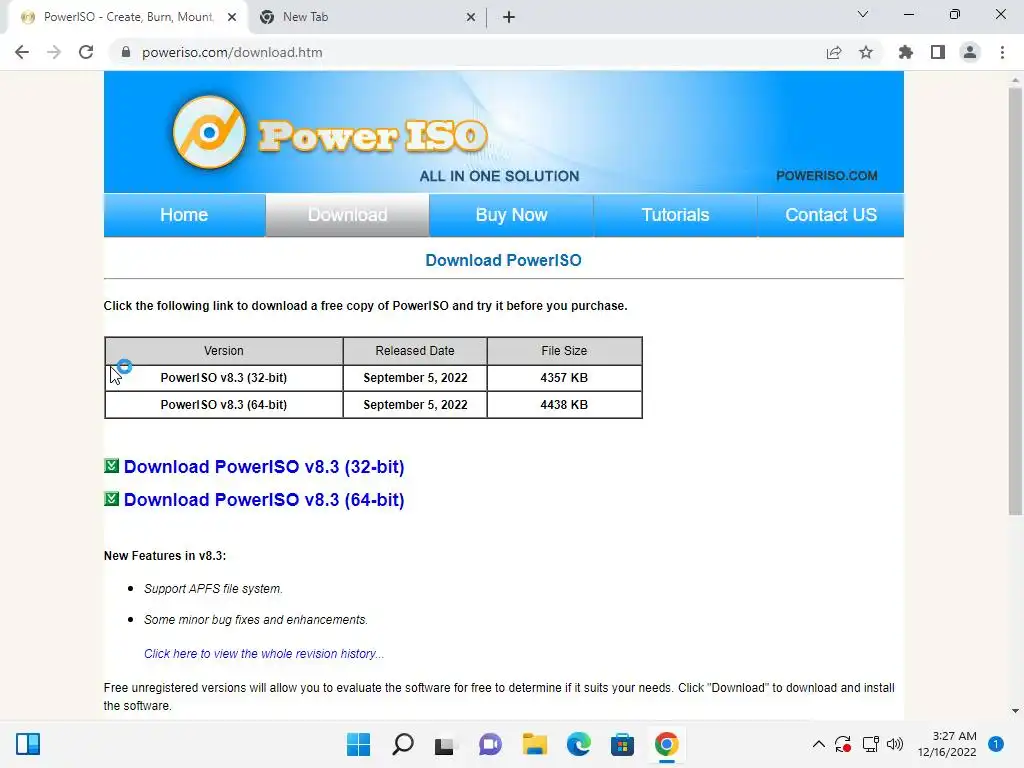Screen dimensions: 1024x768
Task: Open Chrome three-dot menu
Action: coord(1002,52)
